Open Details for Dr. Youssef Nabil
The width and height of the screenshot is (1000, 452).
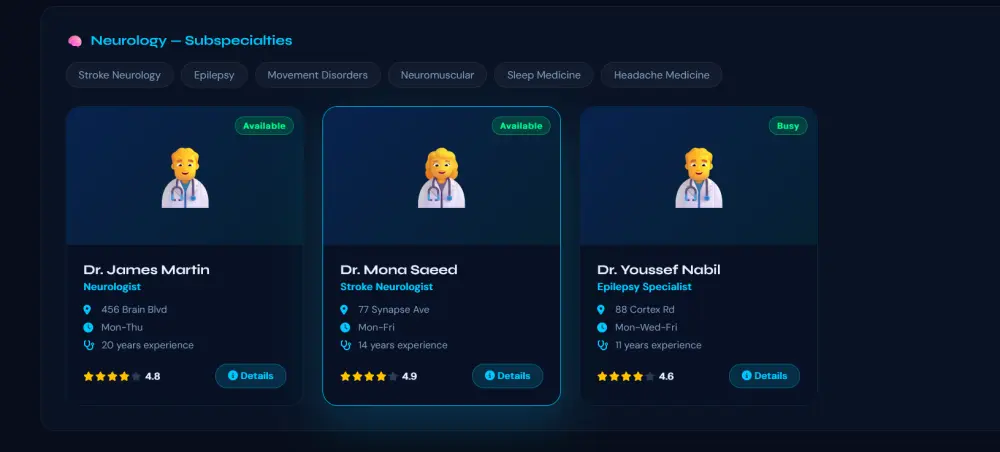764,376
